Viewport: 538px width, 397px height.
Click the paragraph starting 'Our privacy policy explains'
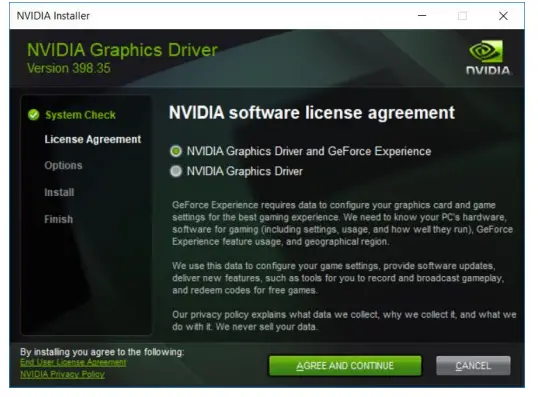pos(344,320)
